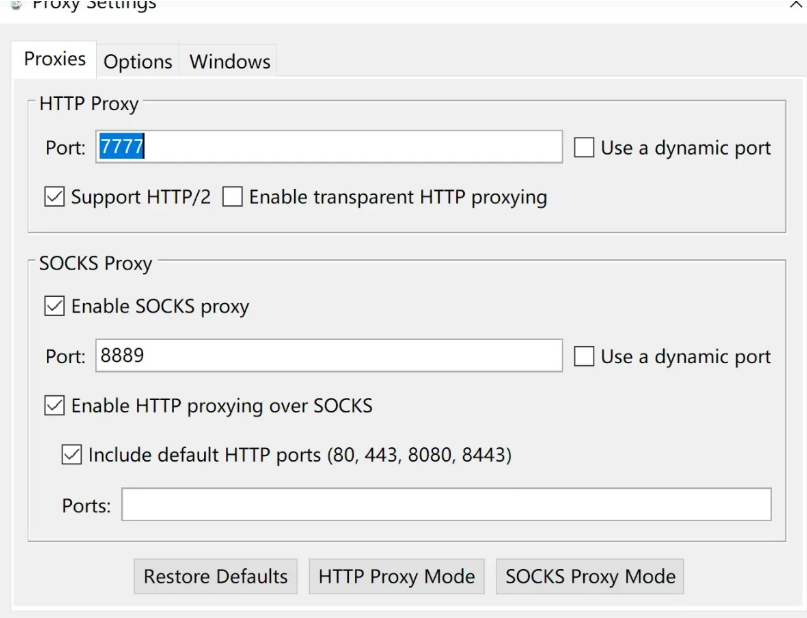
Task: Click the HTTP Proxy group label
Action: (x=89, y=103)
